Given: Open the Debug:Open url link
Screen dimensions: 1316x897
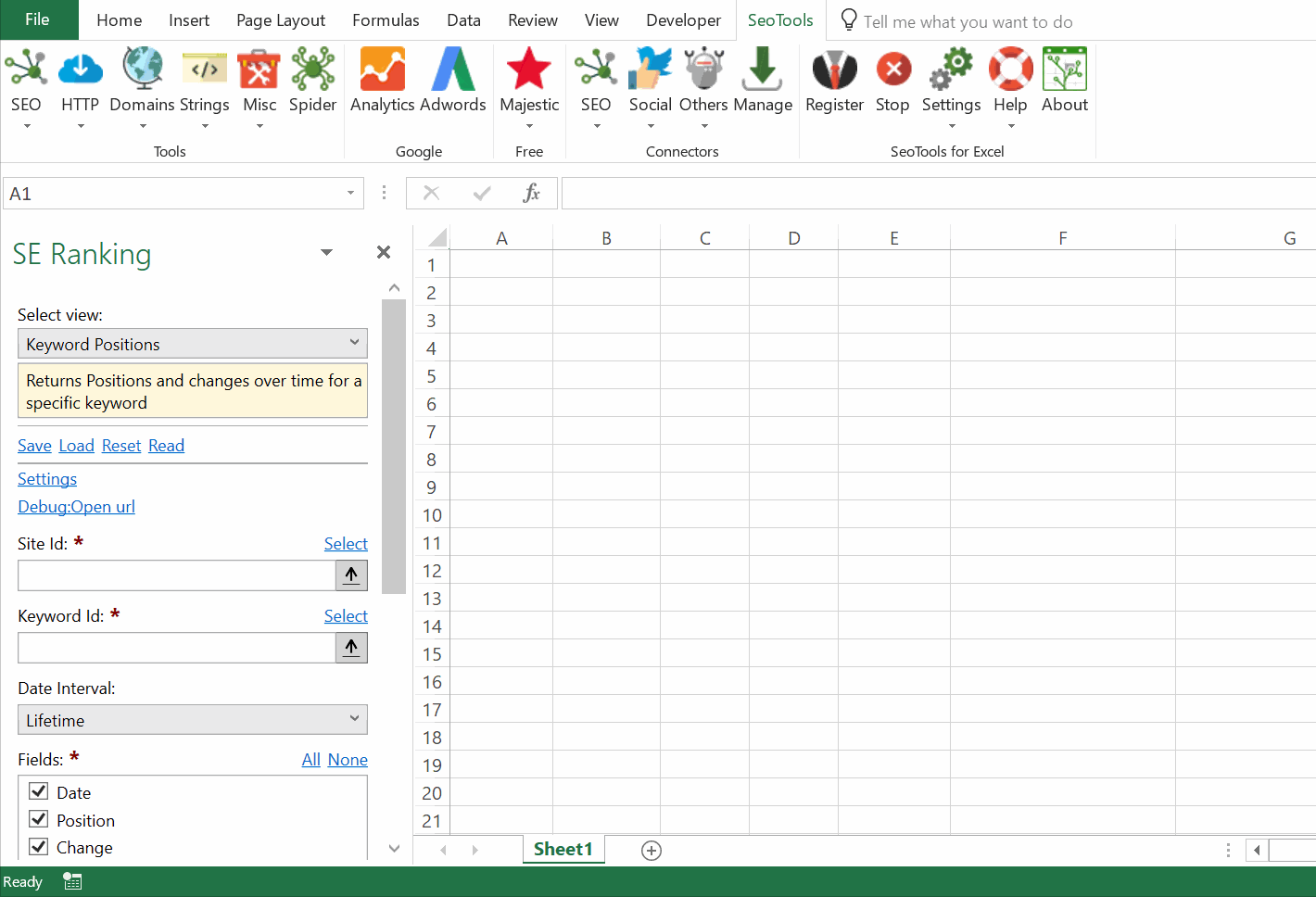Looking at the screenshot, I should pos(76,507).
